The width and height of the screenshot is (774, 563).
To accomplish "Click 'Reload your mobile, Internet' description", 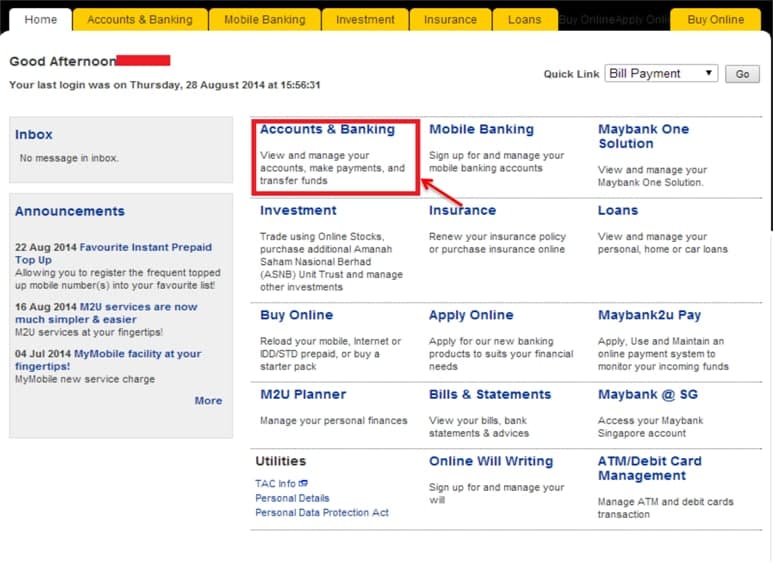I will [330, 354].
